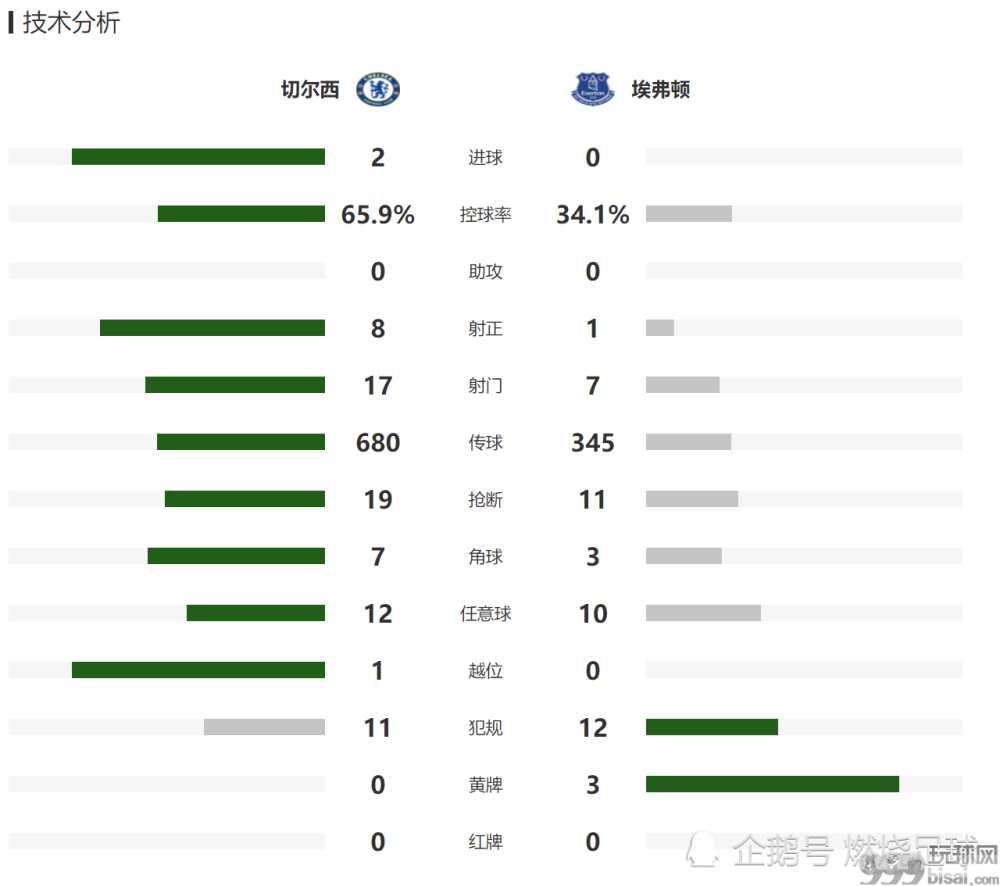The width and height of the screenshot is (1000, 886).
Task: Select the 红牌 red cards label
Action: [x=485, y=842]
